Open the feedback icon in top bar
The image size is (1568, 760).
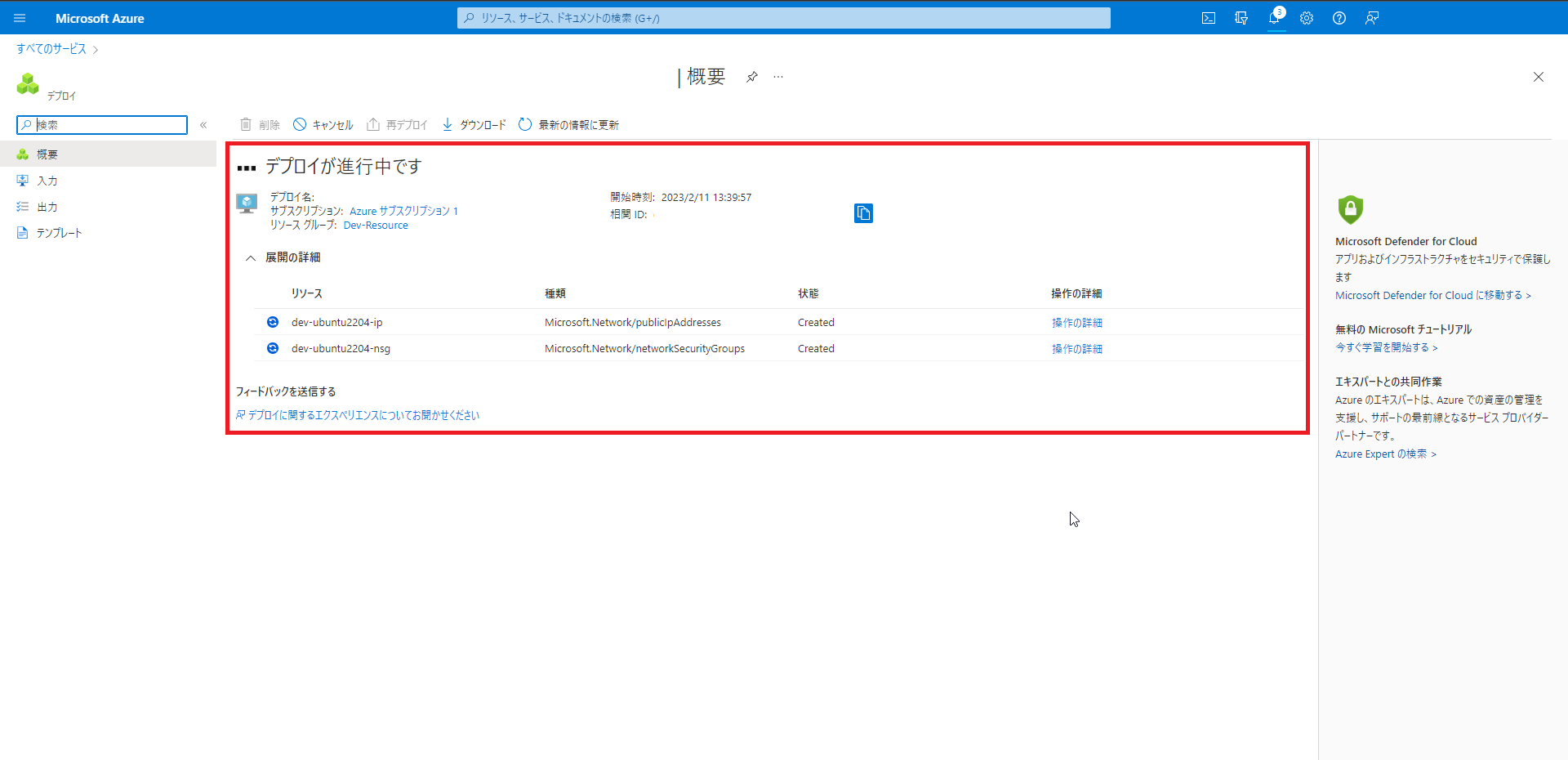tap(1372, 18)
